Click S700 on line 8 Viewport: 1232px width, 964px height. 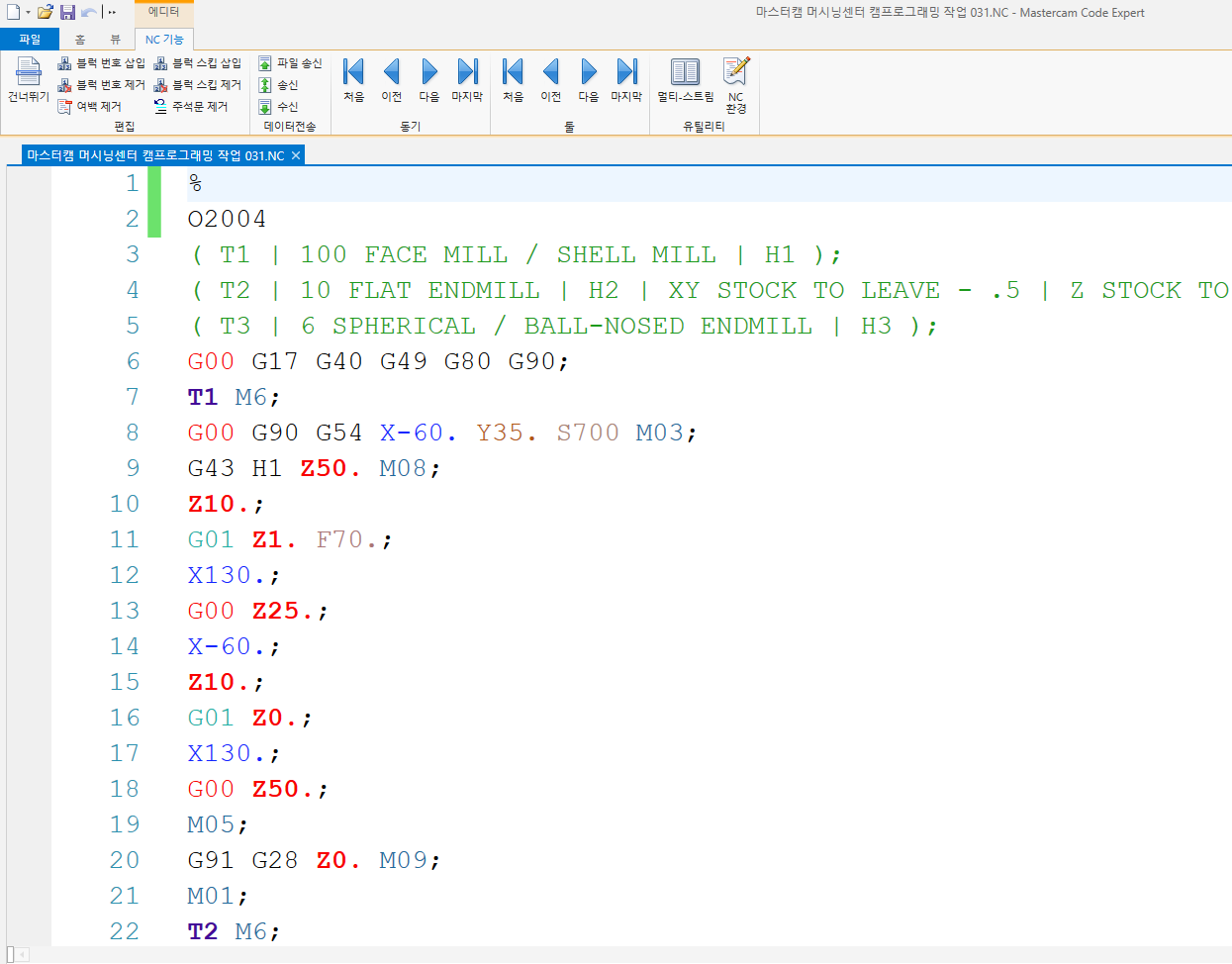588,433
